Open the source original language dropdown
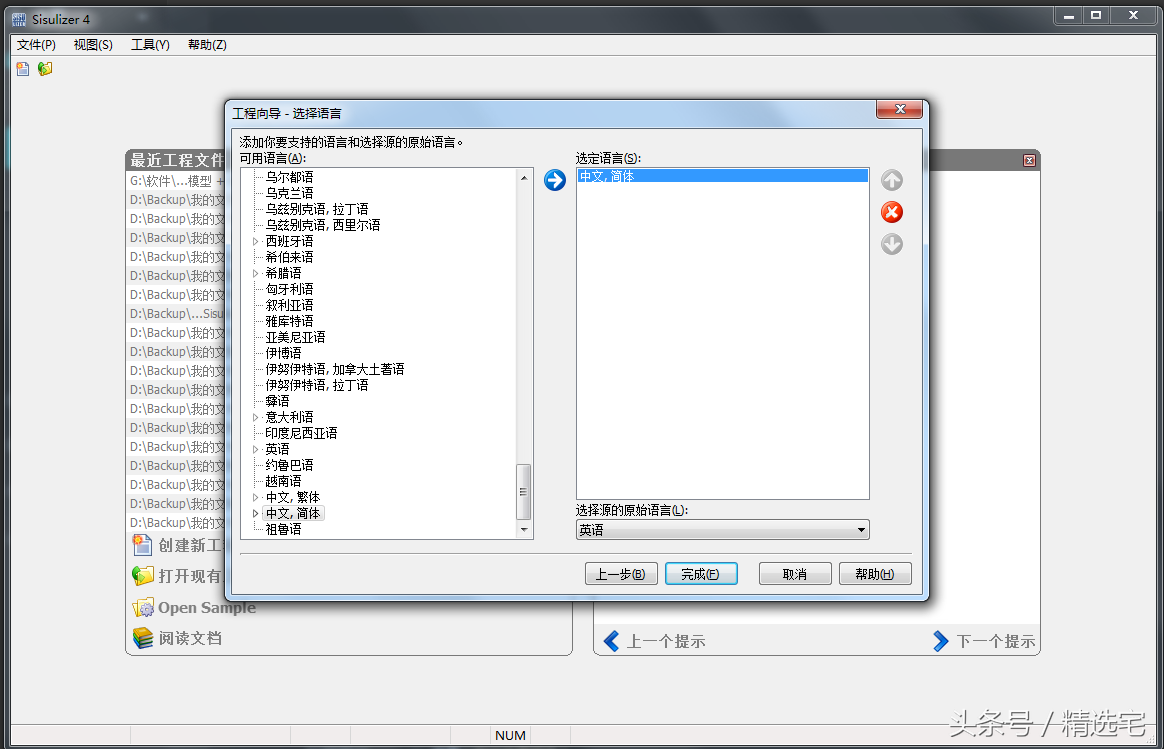Viewport: 1164px width, 749px height. [x=861, y=530]
